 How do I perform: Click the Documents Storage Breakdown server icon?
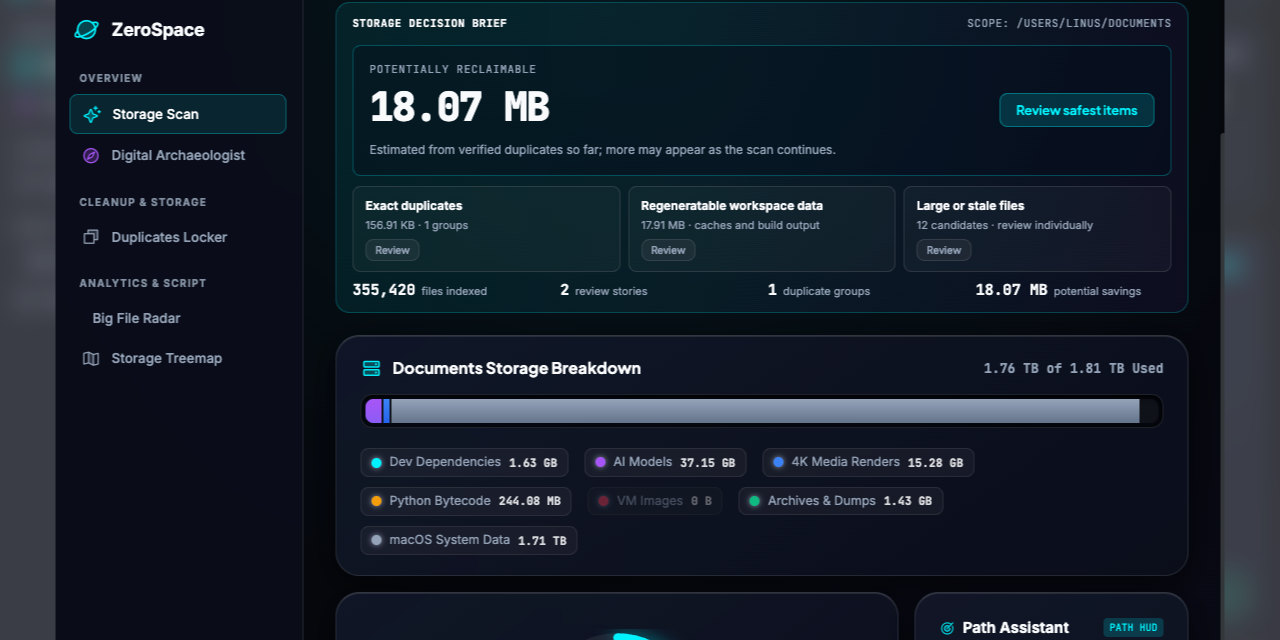371,368
